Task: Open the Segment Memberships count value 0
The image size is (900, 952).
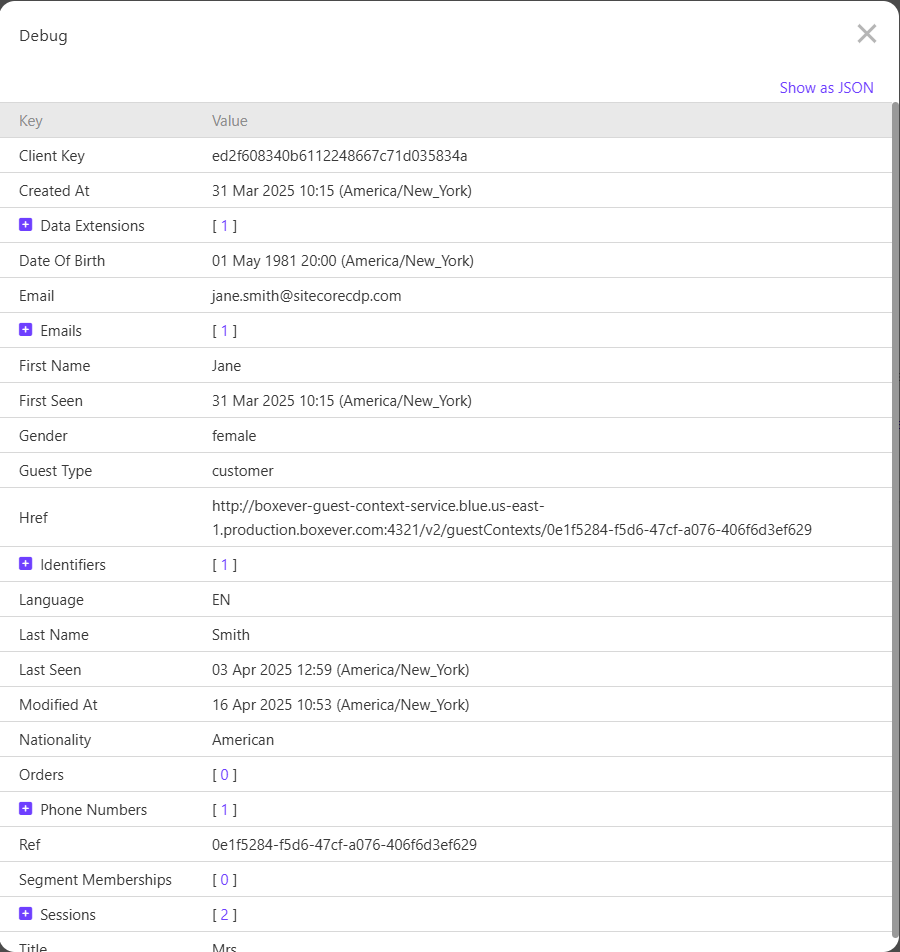Action: click(x=224, y=880)
